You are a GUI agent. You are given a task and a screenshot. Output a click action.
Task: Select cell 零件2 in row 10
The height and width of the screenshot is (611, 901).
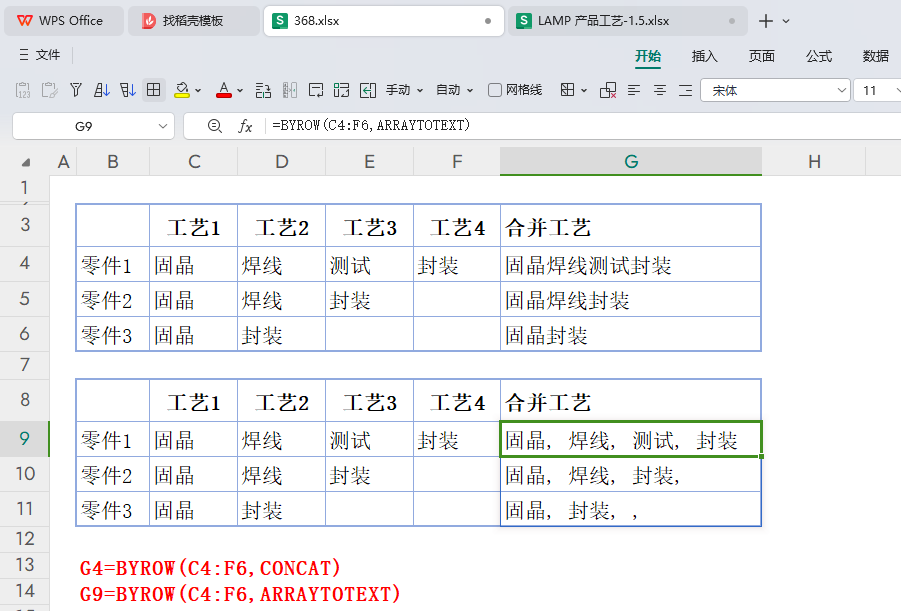tap(113, 475)
